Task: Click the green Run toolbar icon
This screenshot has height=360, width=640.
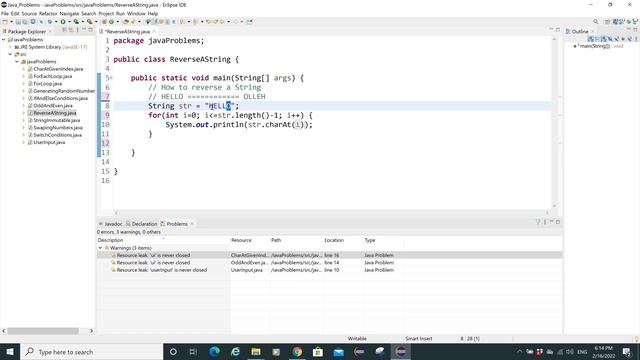Action: click(x=63, y=22)
